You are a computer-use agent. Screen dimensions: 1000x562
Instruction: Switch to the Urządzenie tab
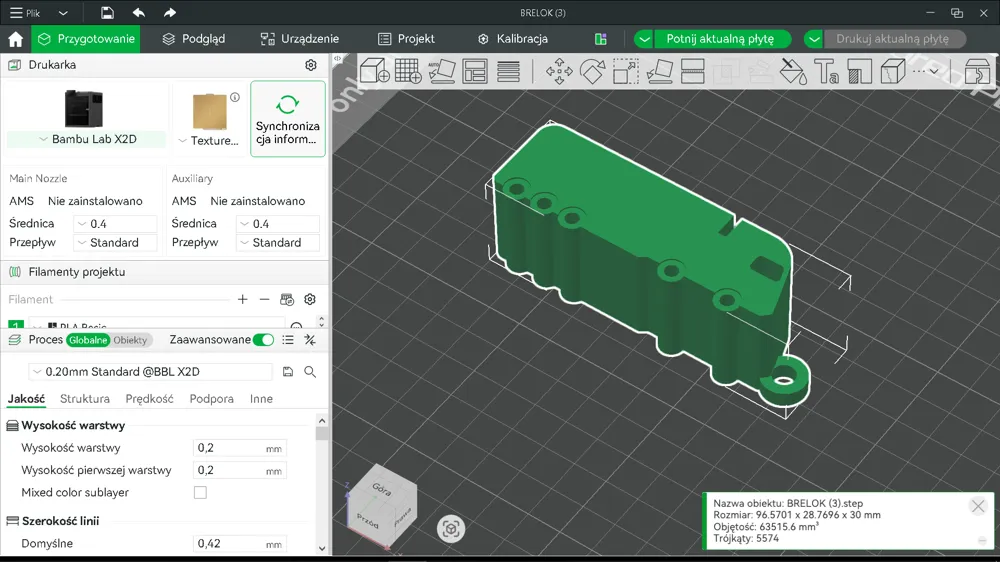coord(300,39)
